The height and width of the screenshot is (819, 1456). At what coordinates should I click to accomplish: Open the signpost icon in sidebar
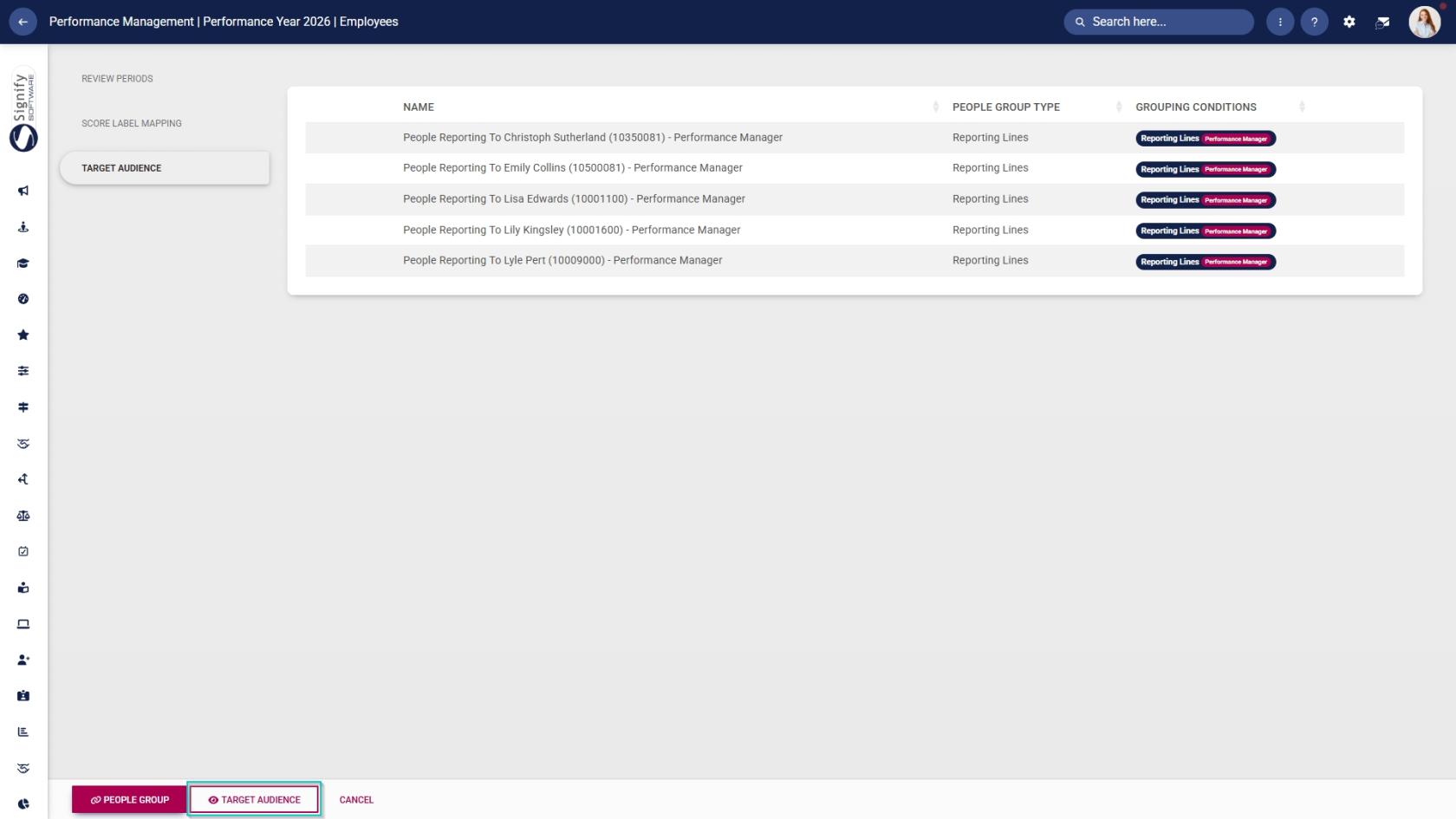(23, 407)
